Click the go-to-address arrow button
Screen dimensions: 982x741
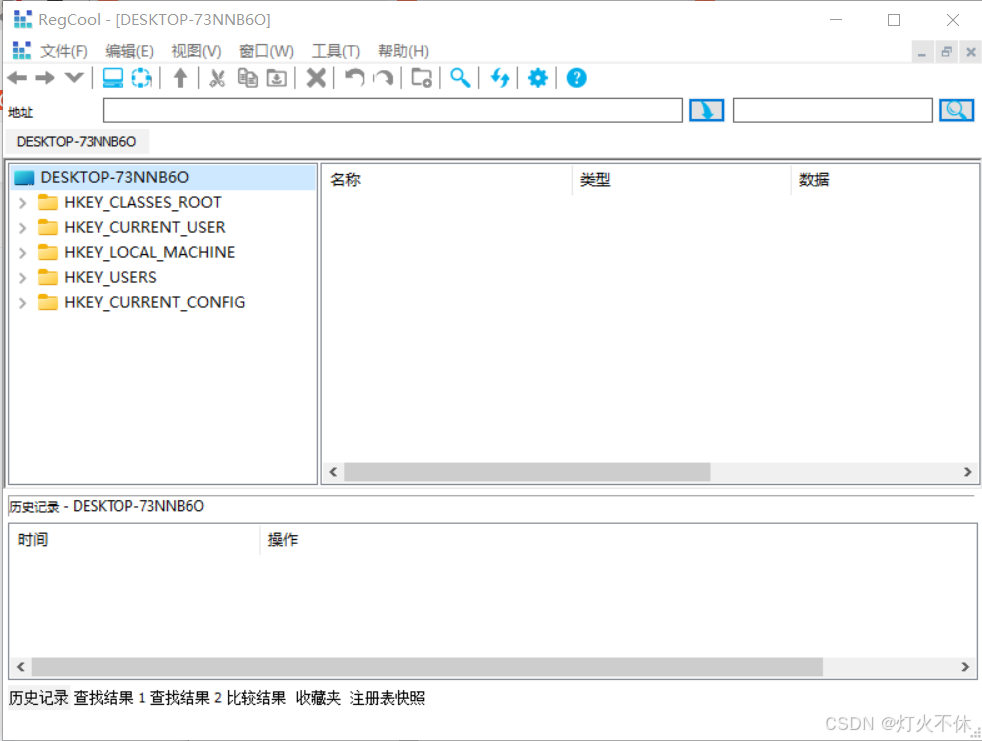click(706, 111)
